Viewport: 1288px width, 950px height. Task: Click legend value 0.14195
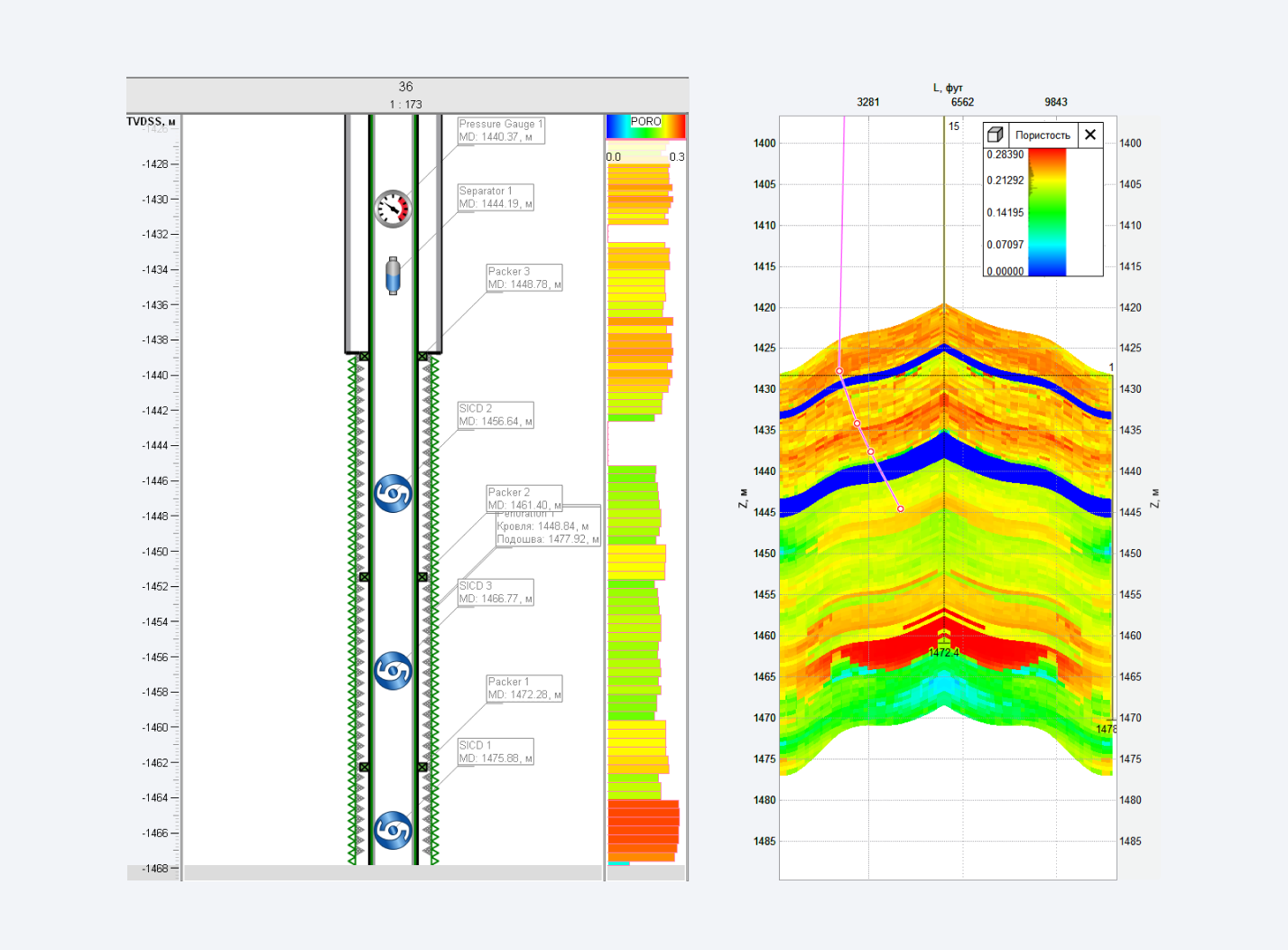click(1005, 212)
